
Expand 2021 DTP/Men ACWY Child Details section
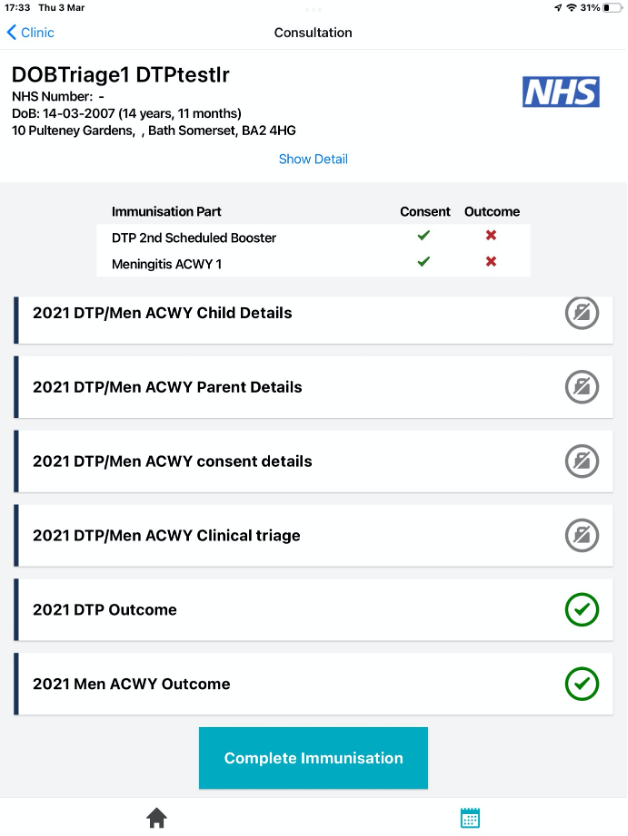click(x=162, y=313)
